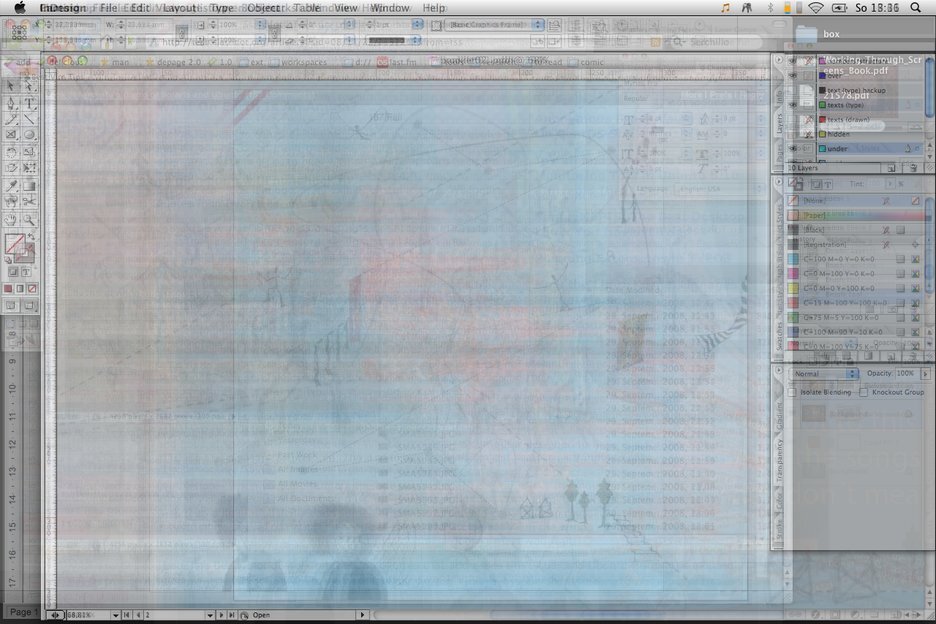Open the blending mode 'Normal' dropdown
Screen dimensions: 936x624
click(x=826, y=374)
